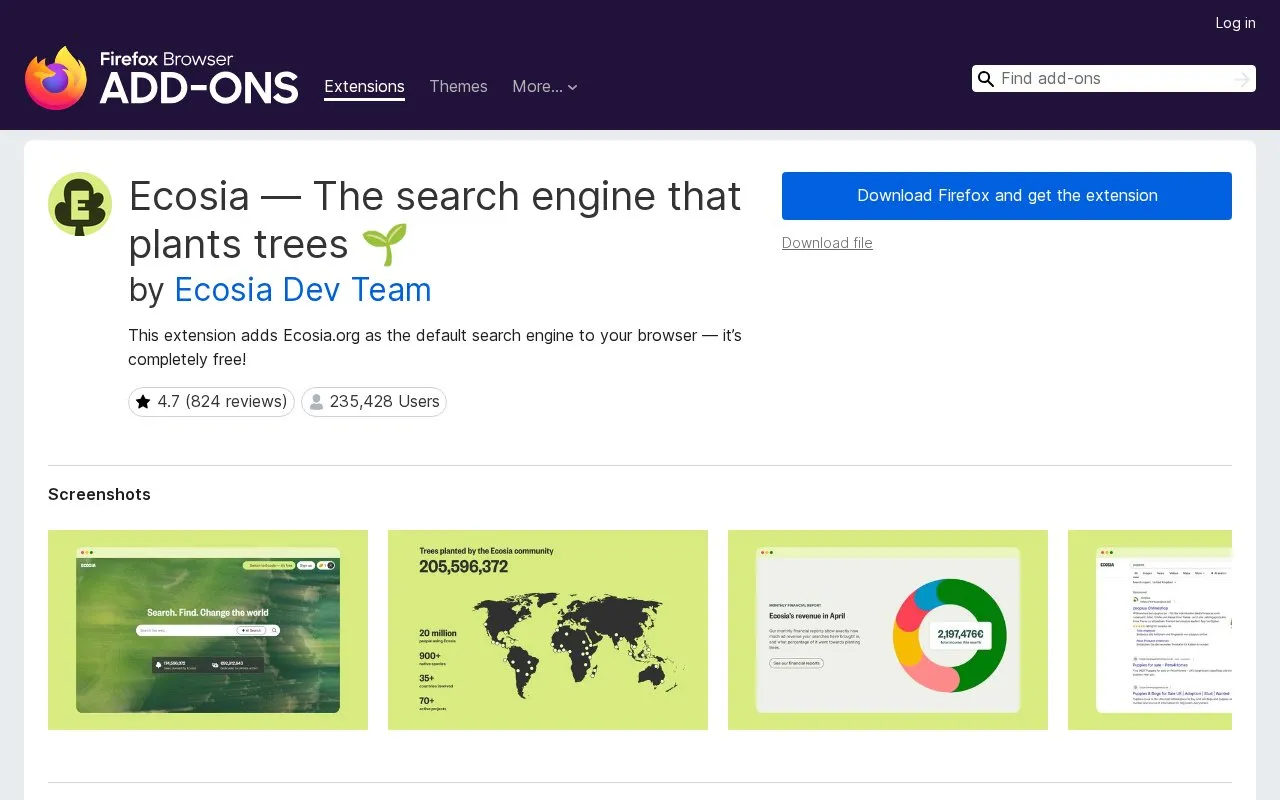Viewport: 1280px width, 800px height.
Task: Submit search with the arrow icon
Action: coord(1242,79)
